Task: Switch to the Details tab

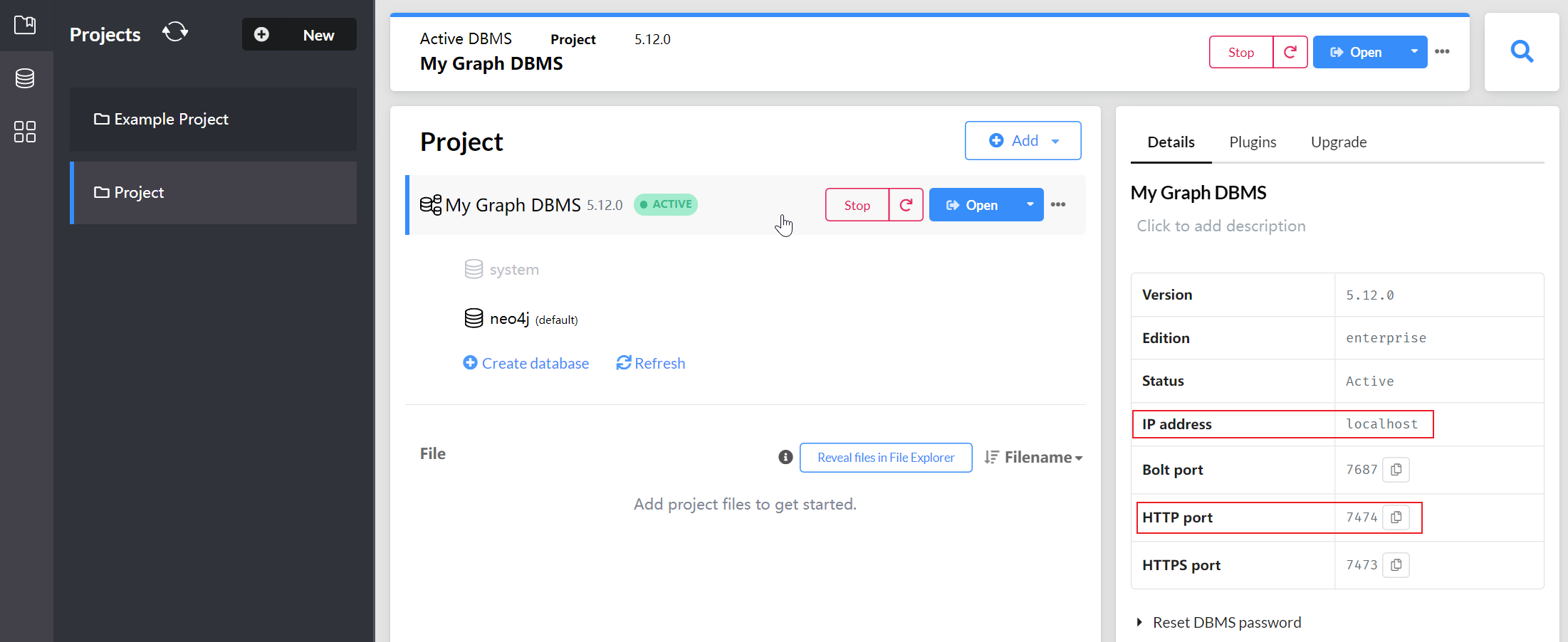Action: point(1171,142)
